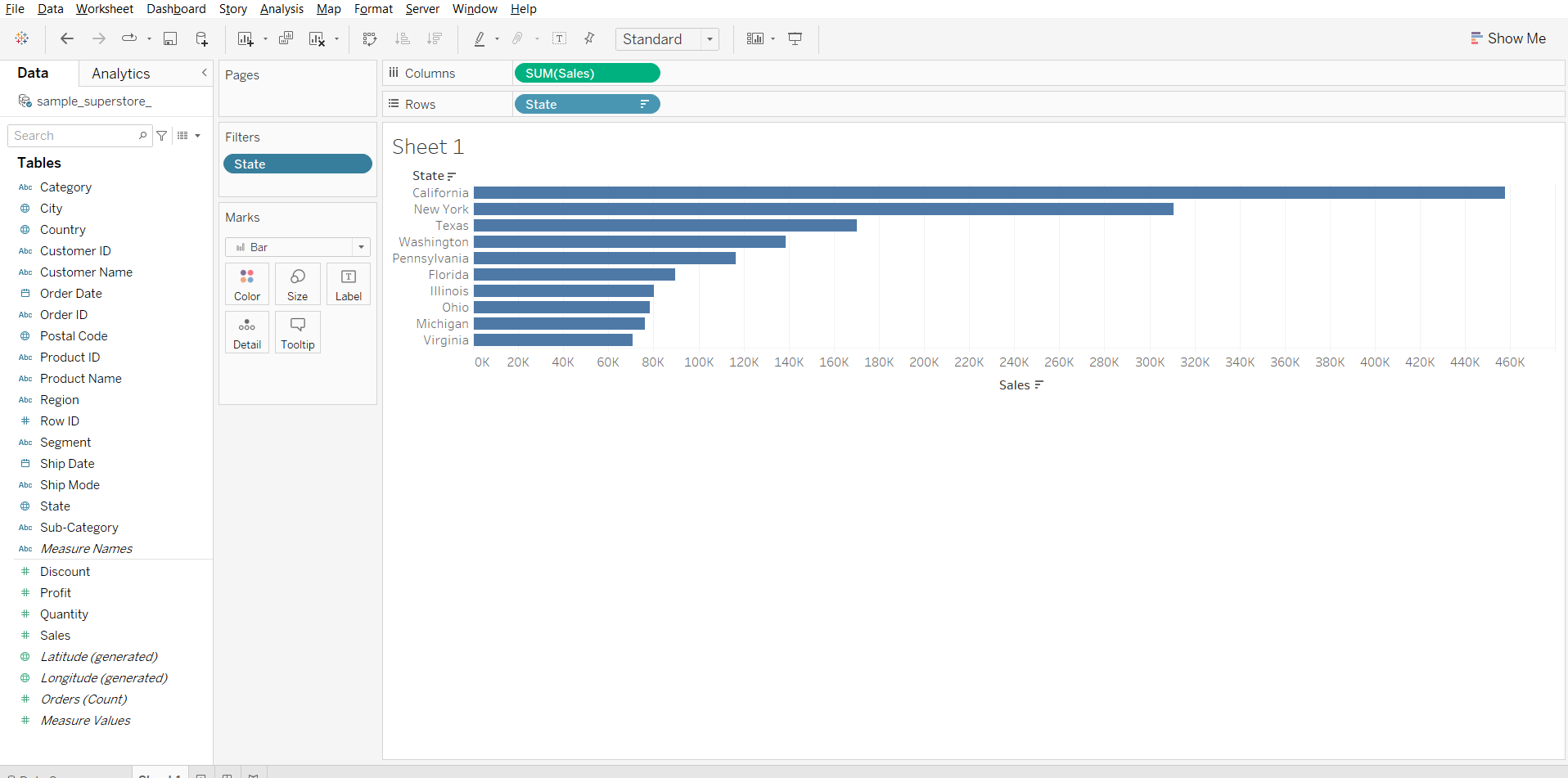The image size is (1568, 778).
Task: Collapse the Data pane with the arrow
Action: coord(204,73)
